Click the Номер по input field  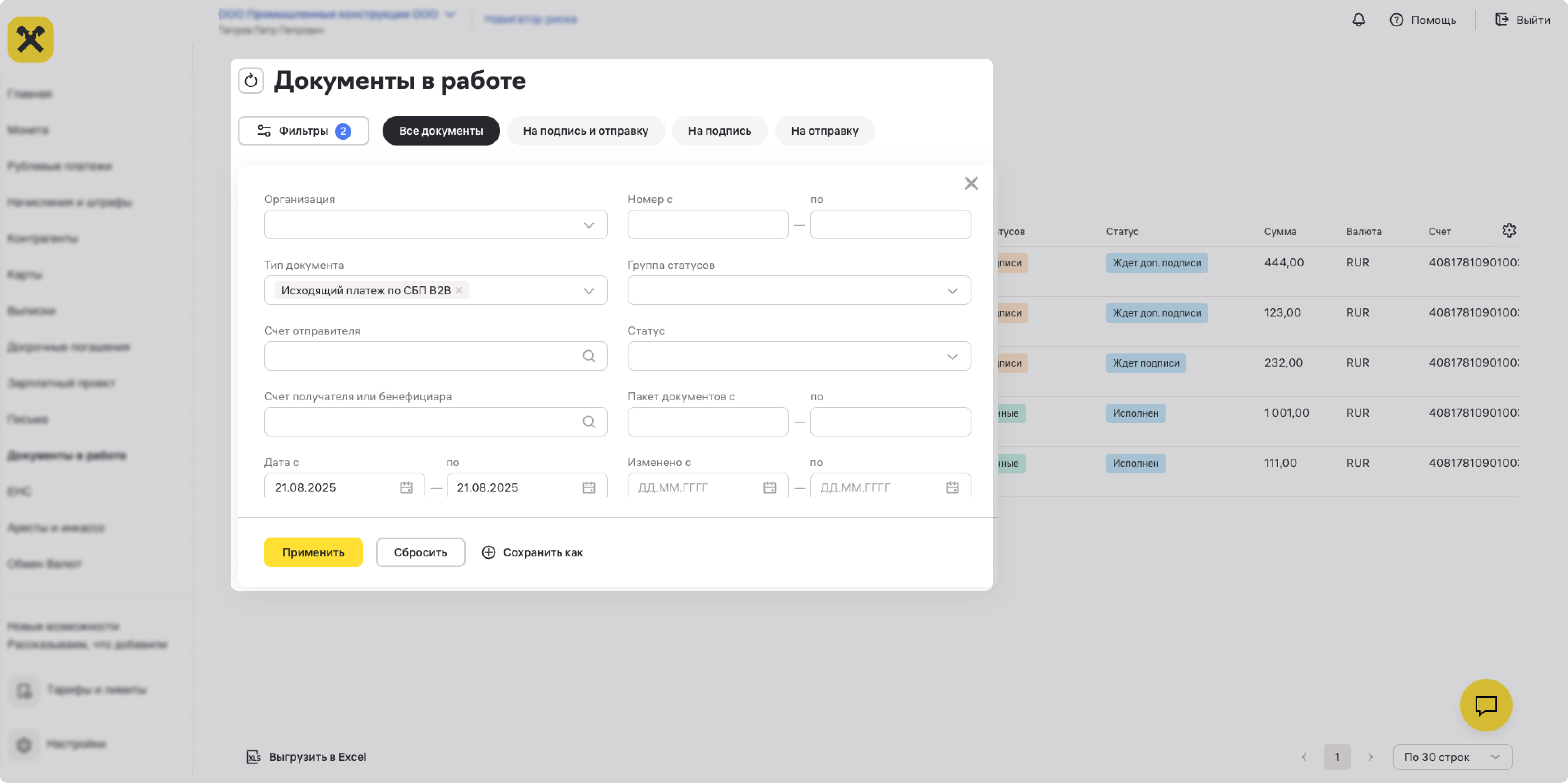coord(891,224)
